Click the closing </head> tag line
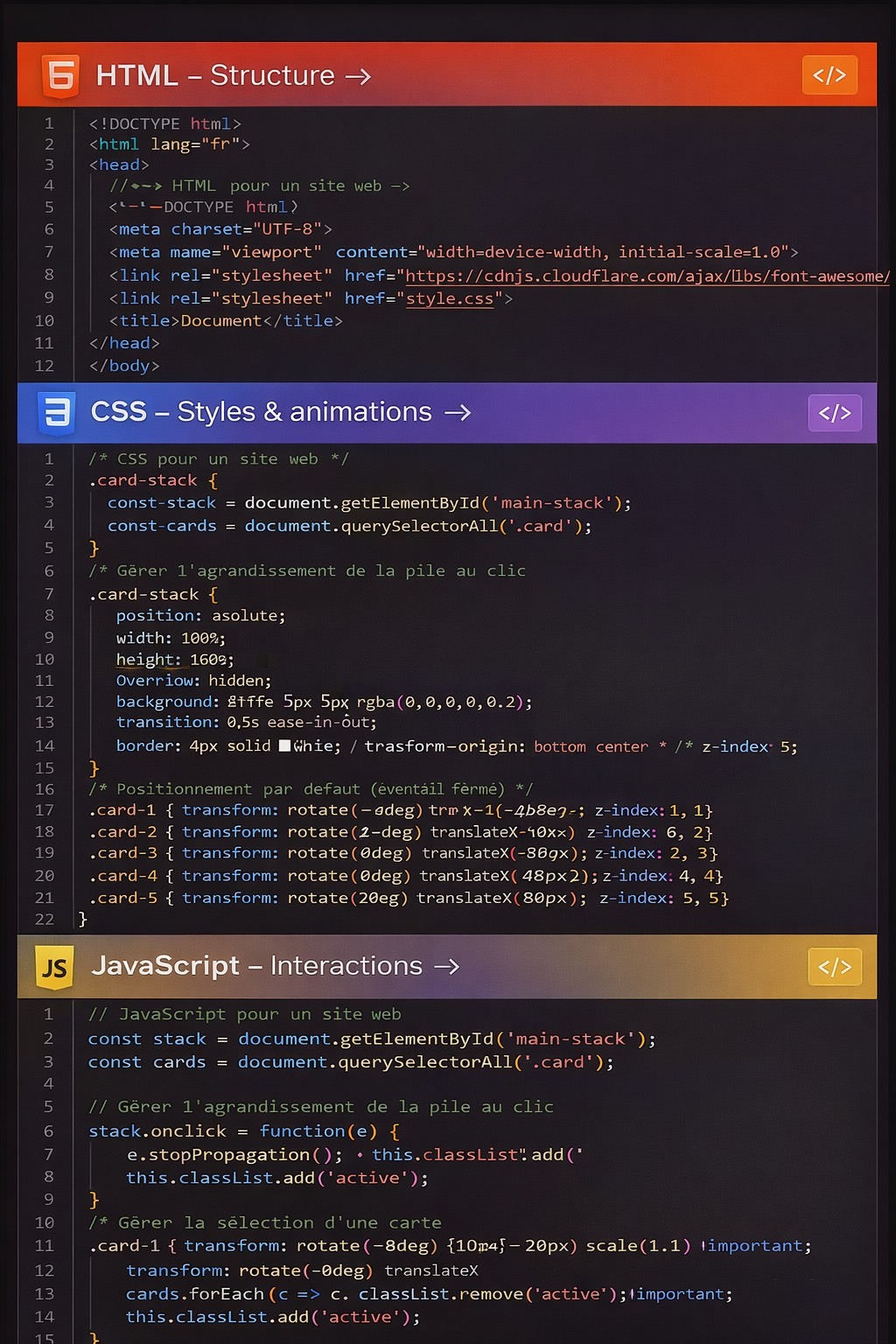 [124, 344]
